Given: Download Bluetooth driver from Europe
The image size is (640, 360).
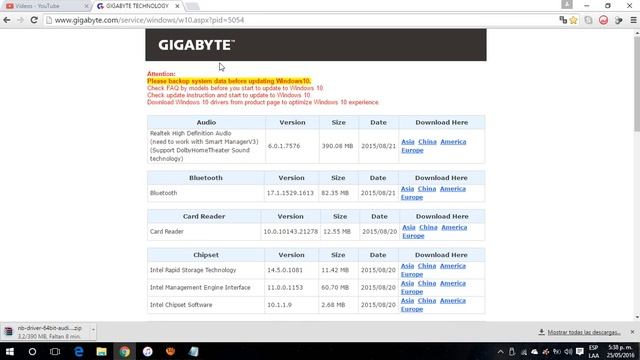Looking at the screenshot, I should tap(412, 197).
